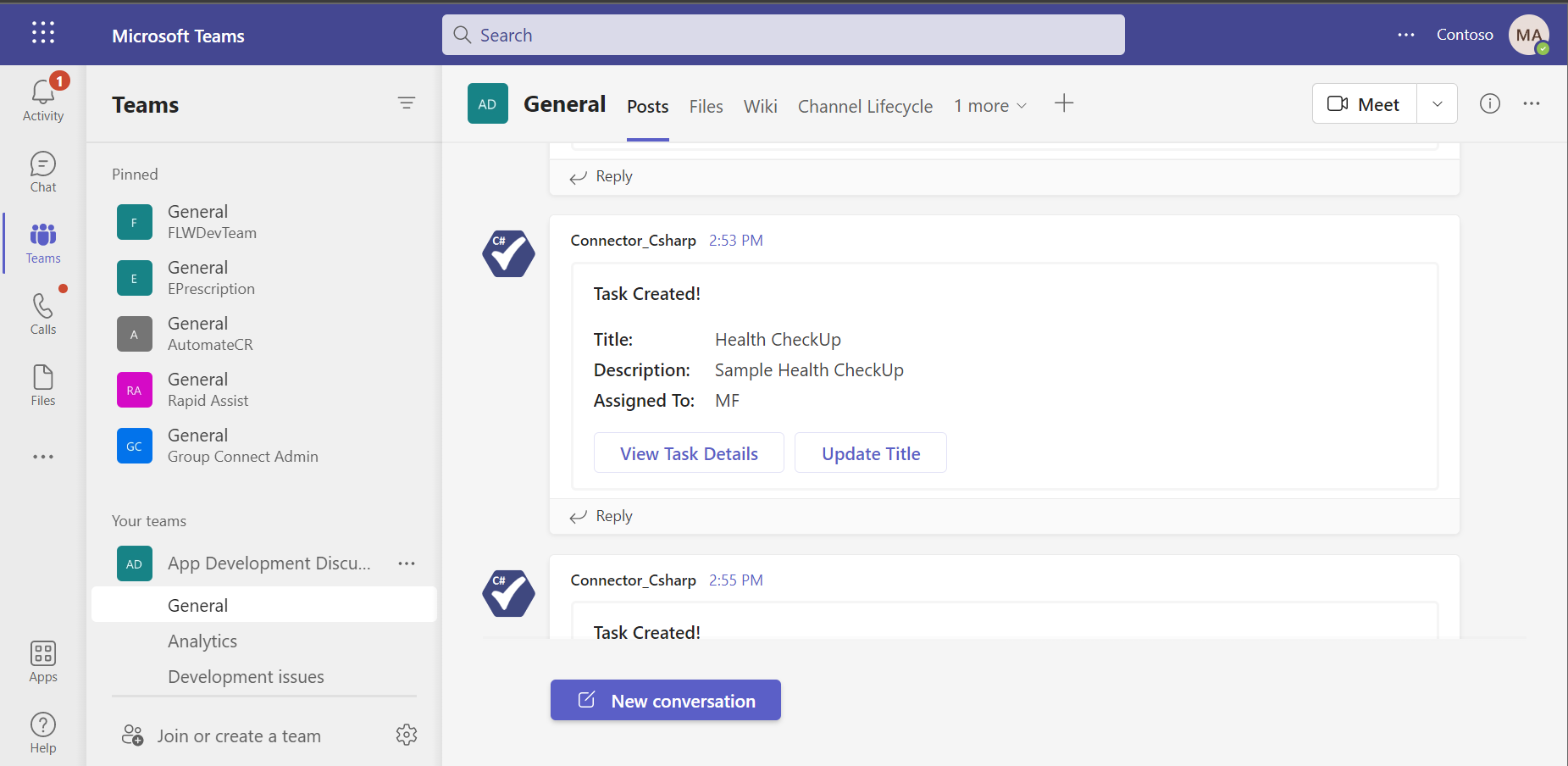Switch to the Posts tab
Image resolution: width=1568 pixels, height=766 pixels.
[648, 106]
